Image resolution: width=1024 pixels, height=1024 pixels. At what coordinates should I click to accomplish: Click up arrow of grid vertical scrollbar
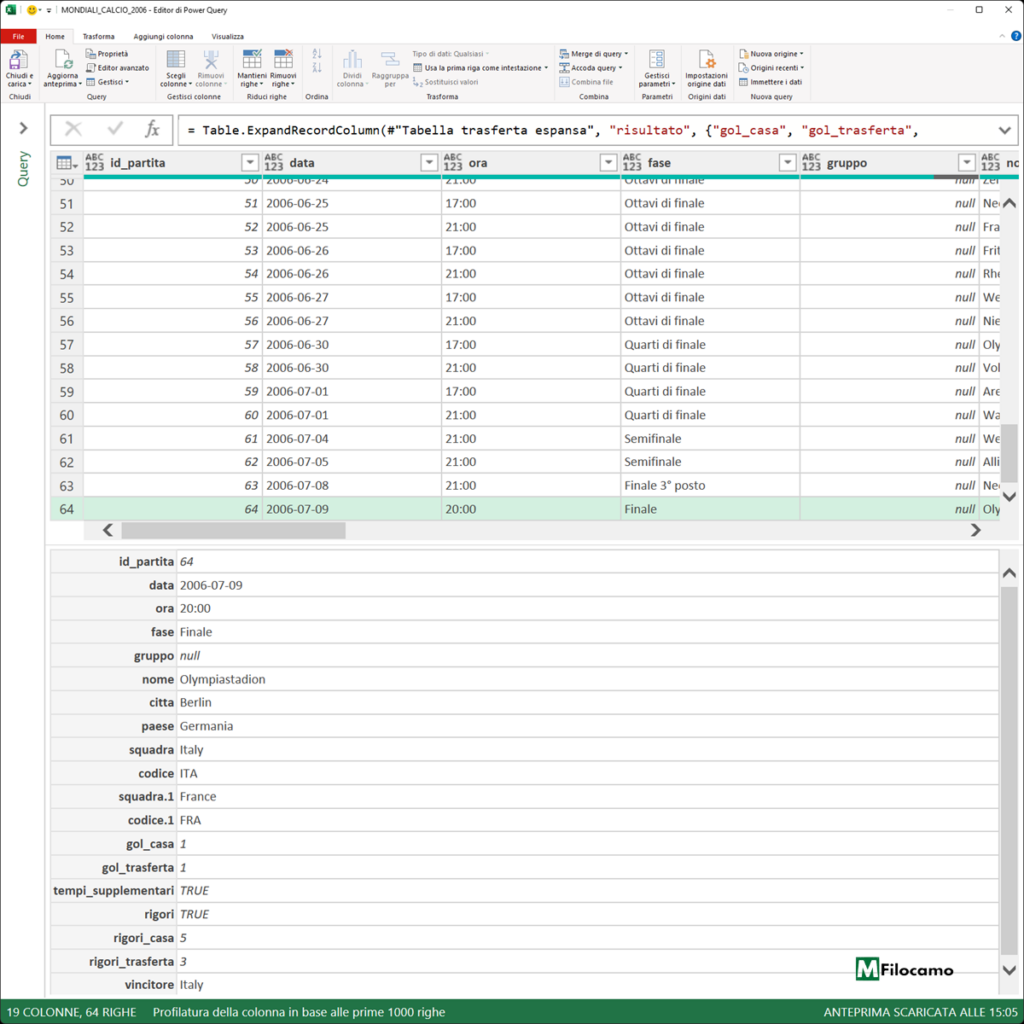point(1009,202)
